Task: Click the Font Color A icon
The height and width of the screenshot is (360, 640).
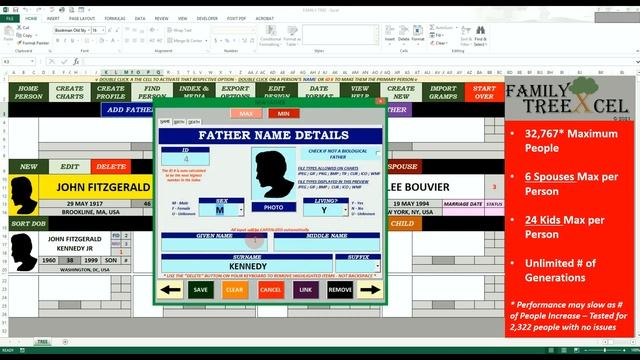Action: click(x=113, y=40)
